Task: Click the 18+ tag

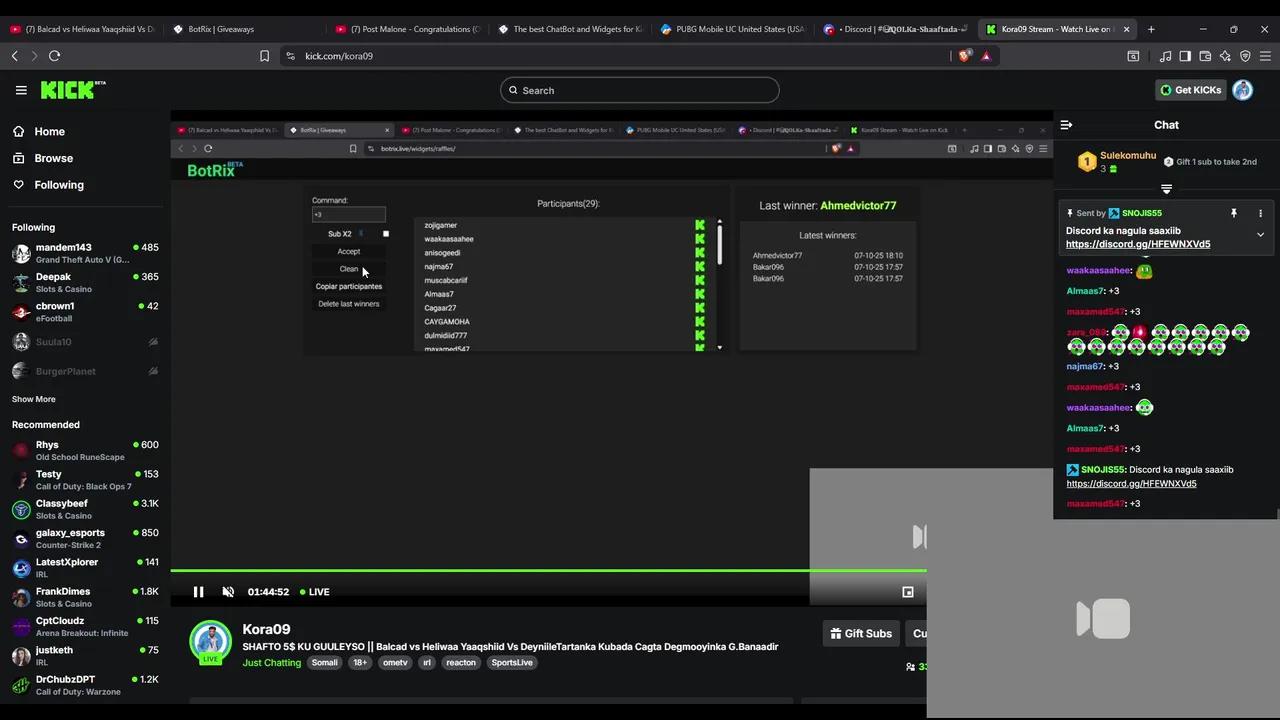Action: point(360,662)
